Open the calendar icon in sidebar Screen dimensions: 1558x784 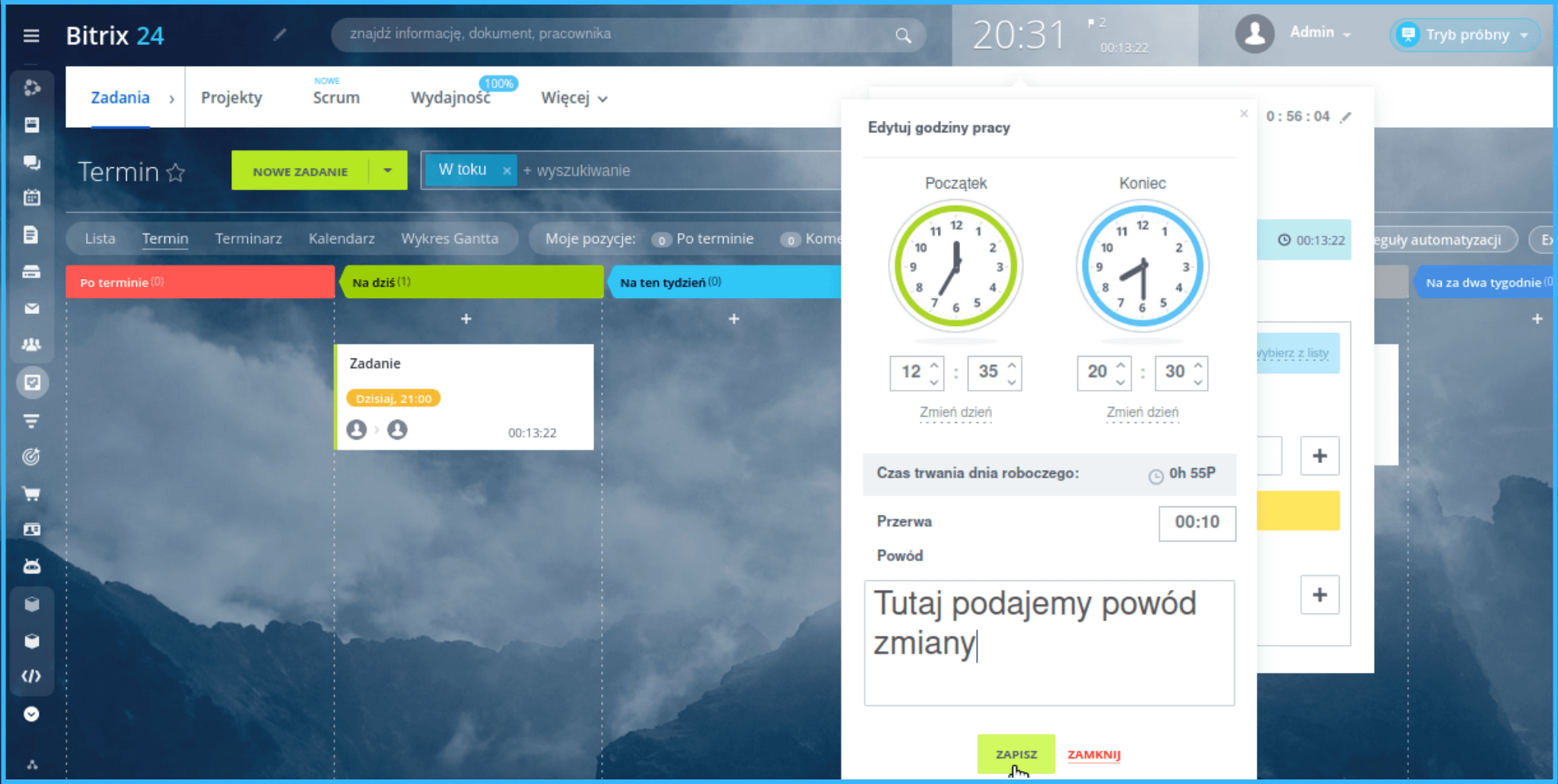tap(31, 198)
